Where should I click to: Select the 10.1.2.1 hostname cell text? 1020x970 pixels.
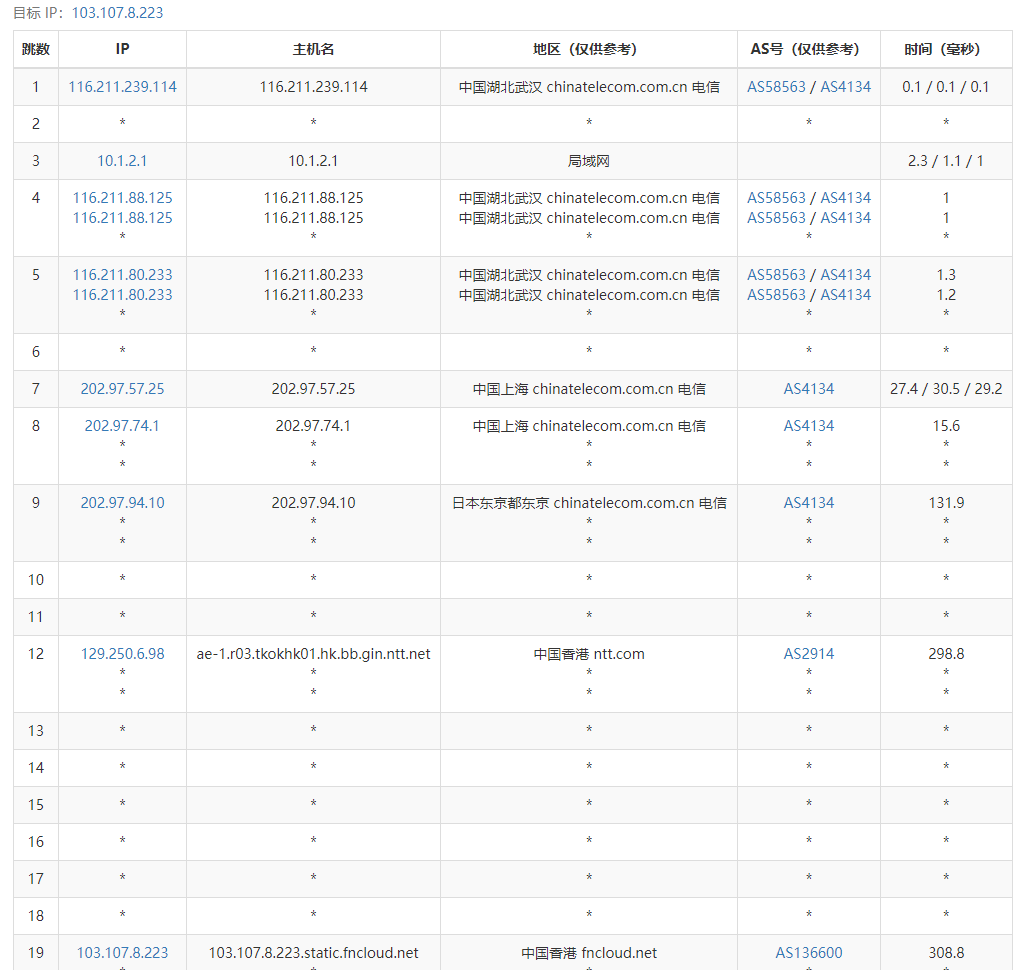(313, 161)
